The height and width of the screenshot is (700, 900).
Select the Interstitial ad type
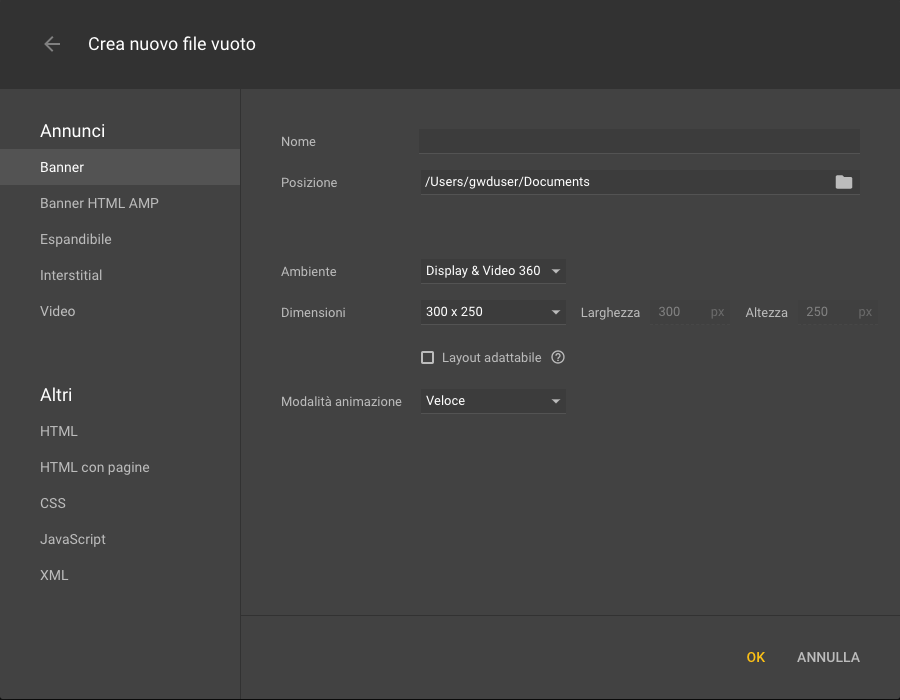pos(71,275)
